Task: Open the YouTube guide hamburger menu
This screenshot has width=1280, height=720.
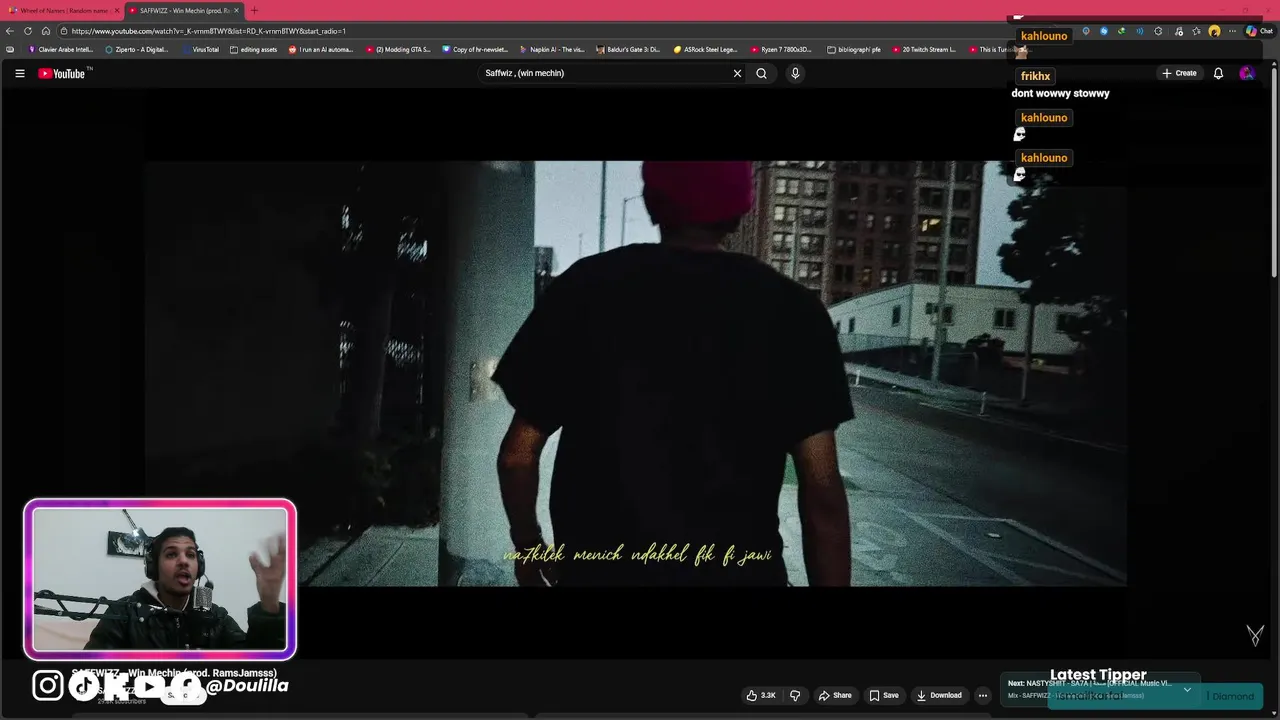Action: [19, 73]
